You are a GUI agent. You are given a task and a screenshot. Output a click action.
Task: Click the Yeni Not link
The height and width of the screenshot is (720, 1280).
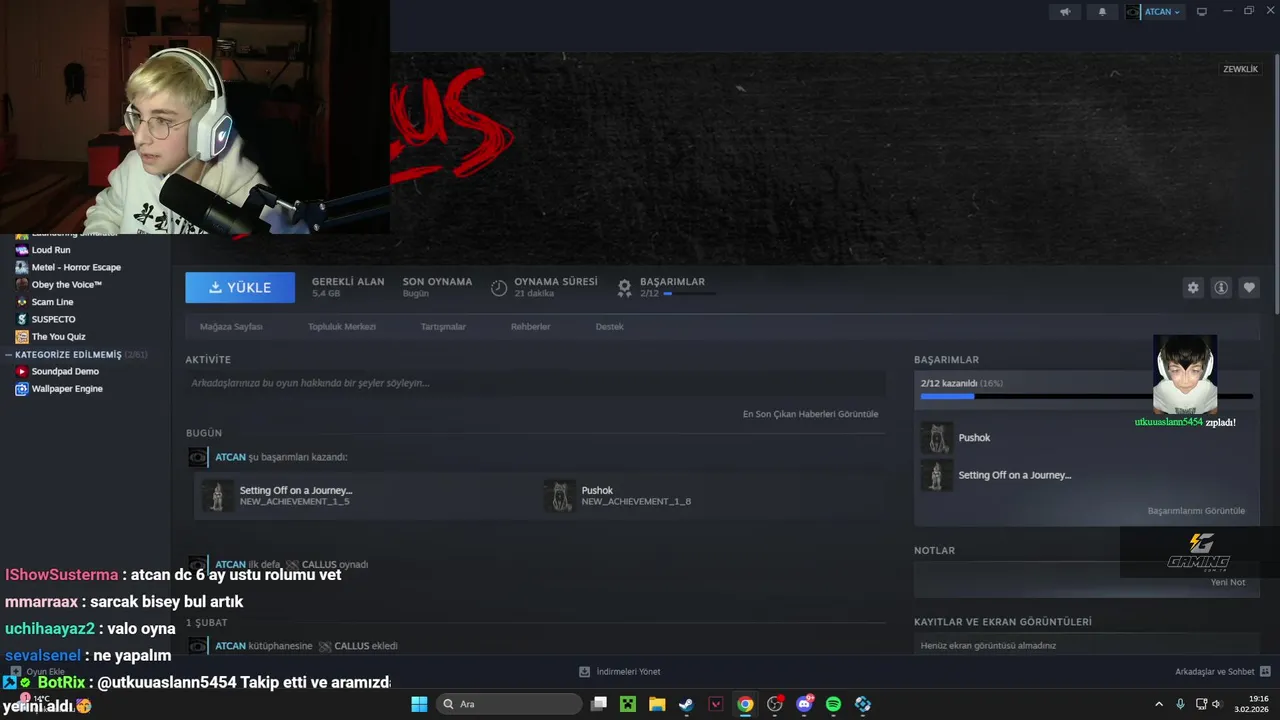click(1228, 582)
